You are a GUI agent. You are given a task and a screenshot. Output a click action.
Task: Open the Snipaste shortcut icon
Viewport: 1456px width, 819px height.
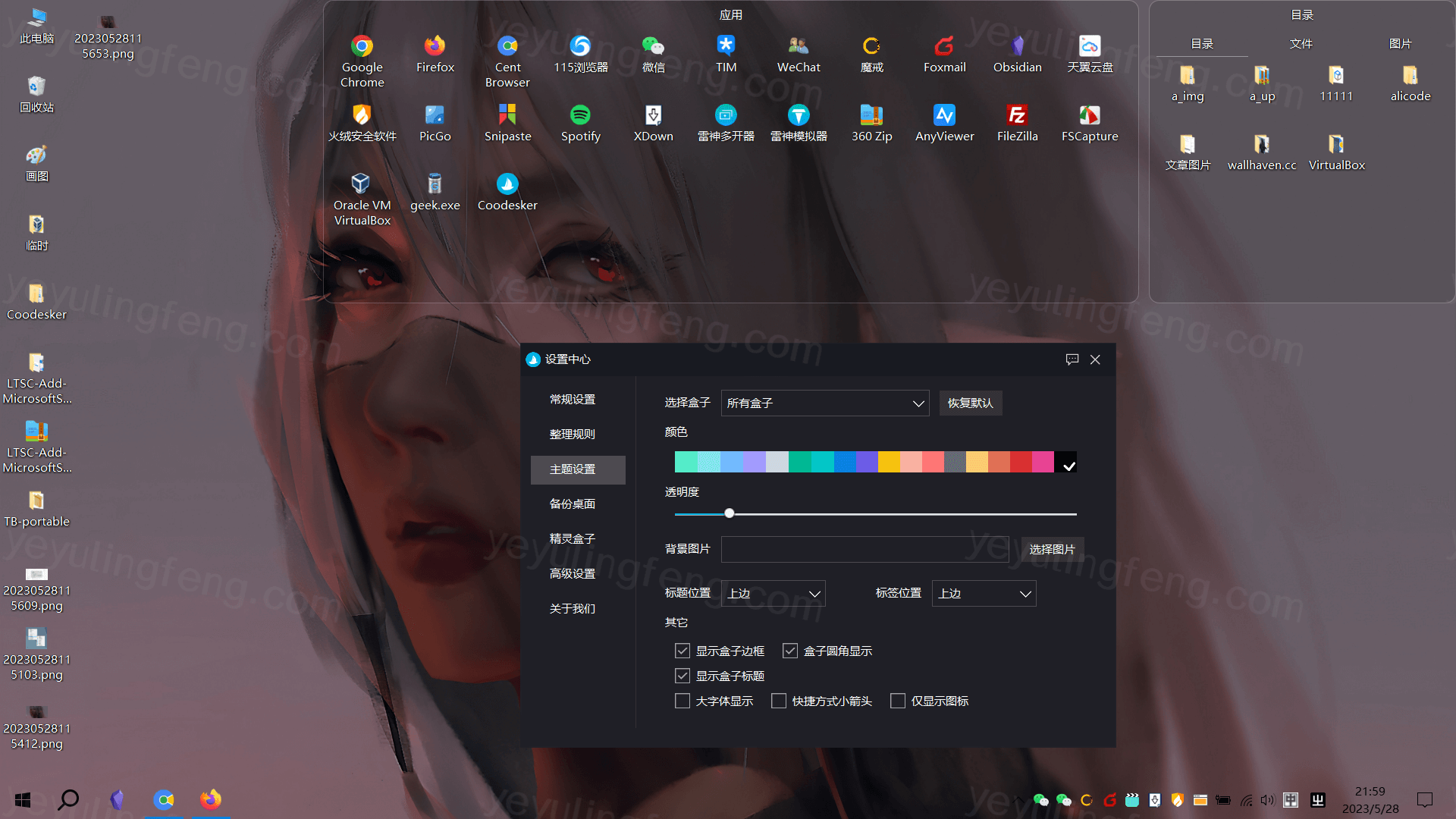[x=507, y=116]
